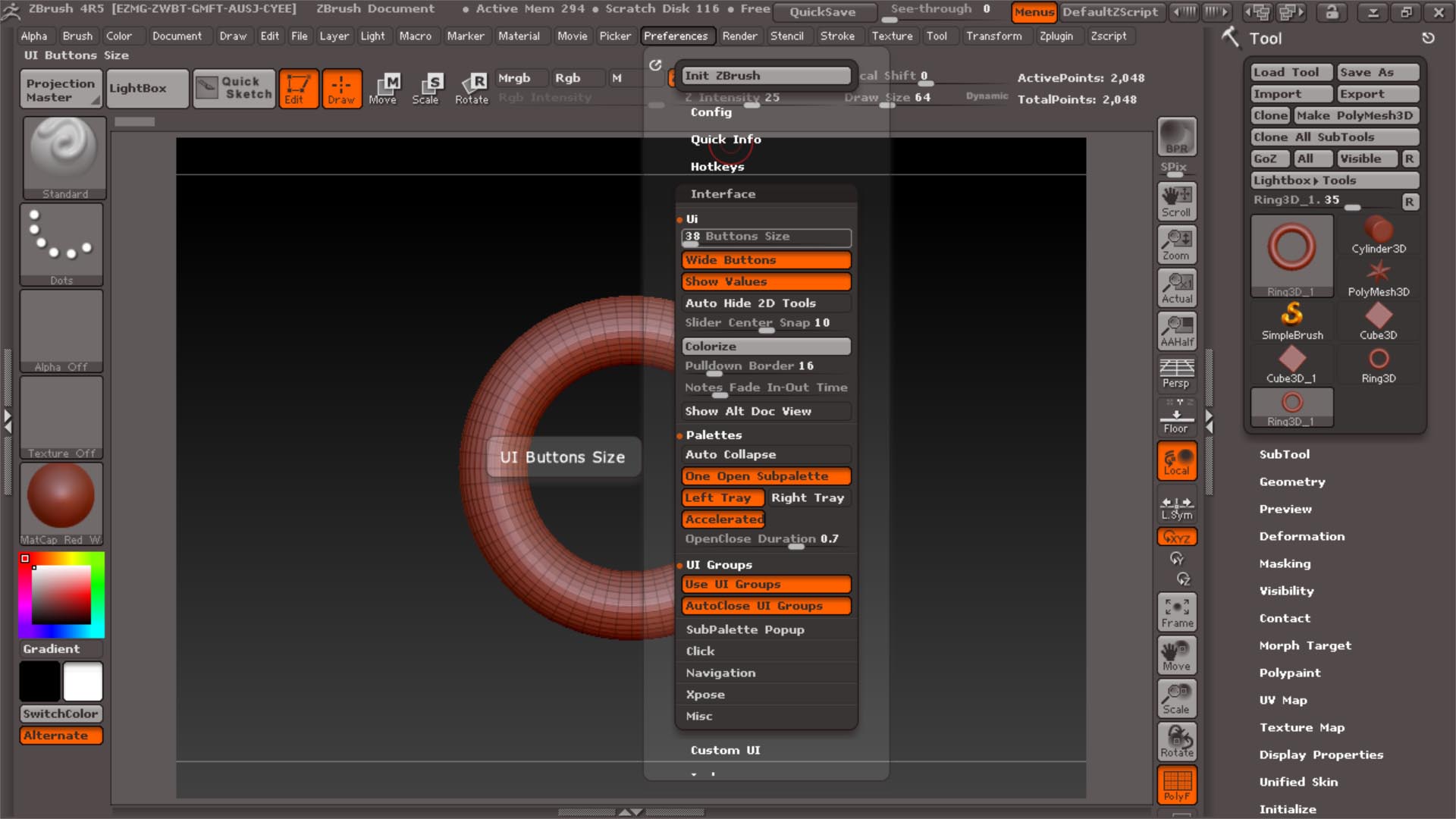This screenshot has width=1456, height=819.
Task: Select the SimpleBrush tool
Action: [x=1292, y=322]
